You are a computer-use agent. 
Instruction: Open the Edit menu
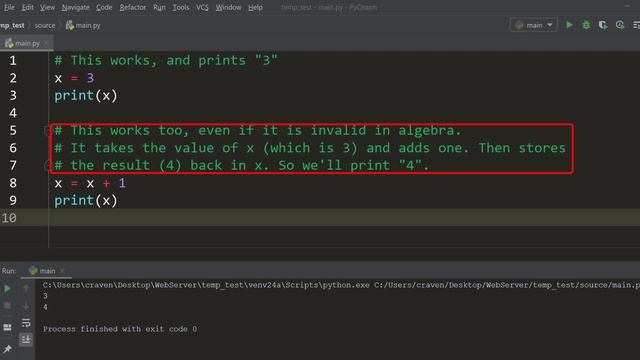pos(27,7)
